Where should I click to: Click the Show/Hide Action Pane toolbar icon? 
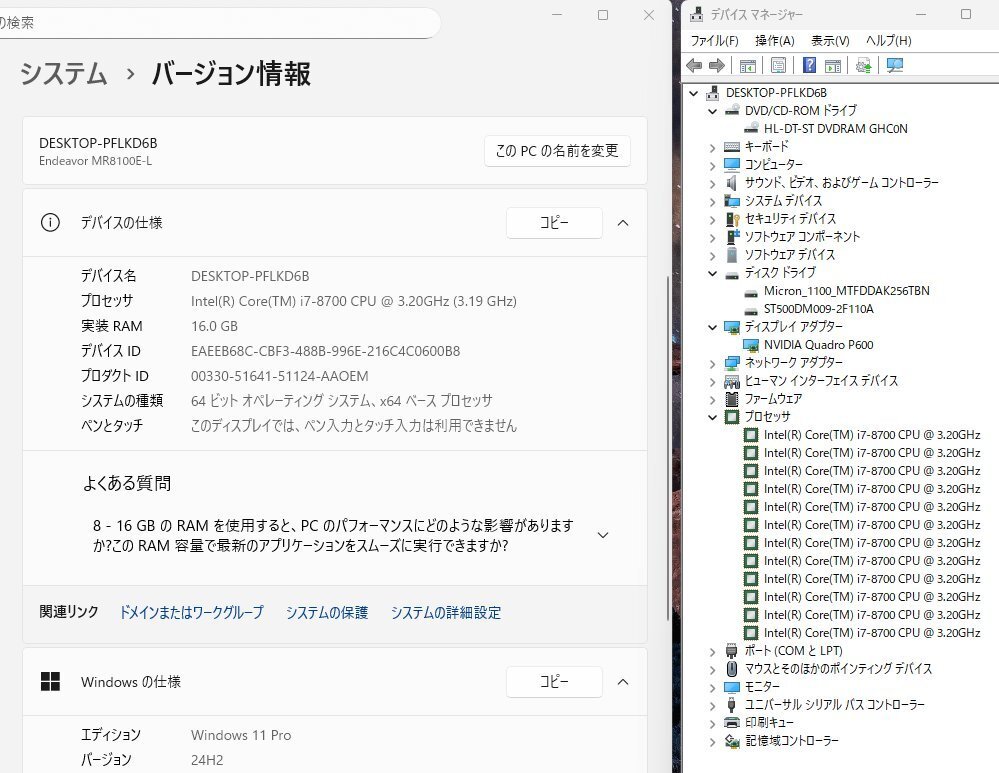click(x=832, y=66)
